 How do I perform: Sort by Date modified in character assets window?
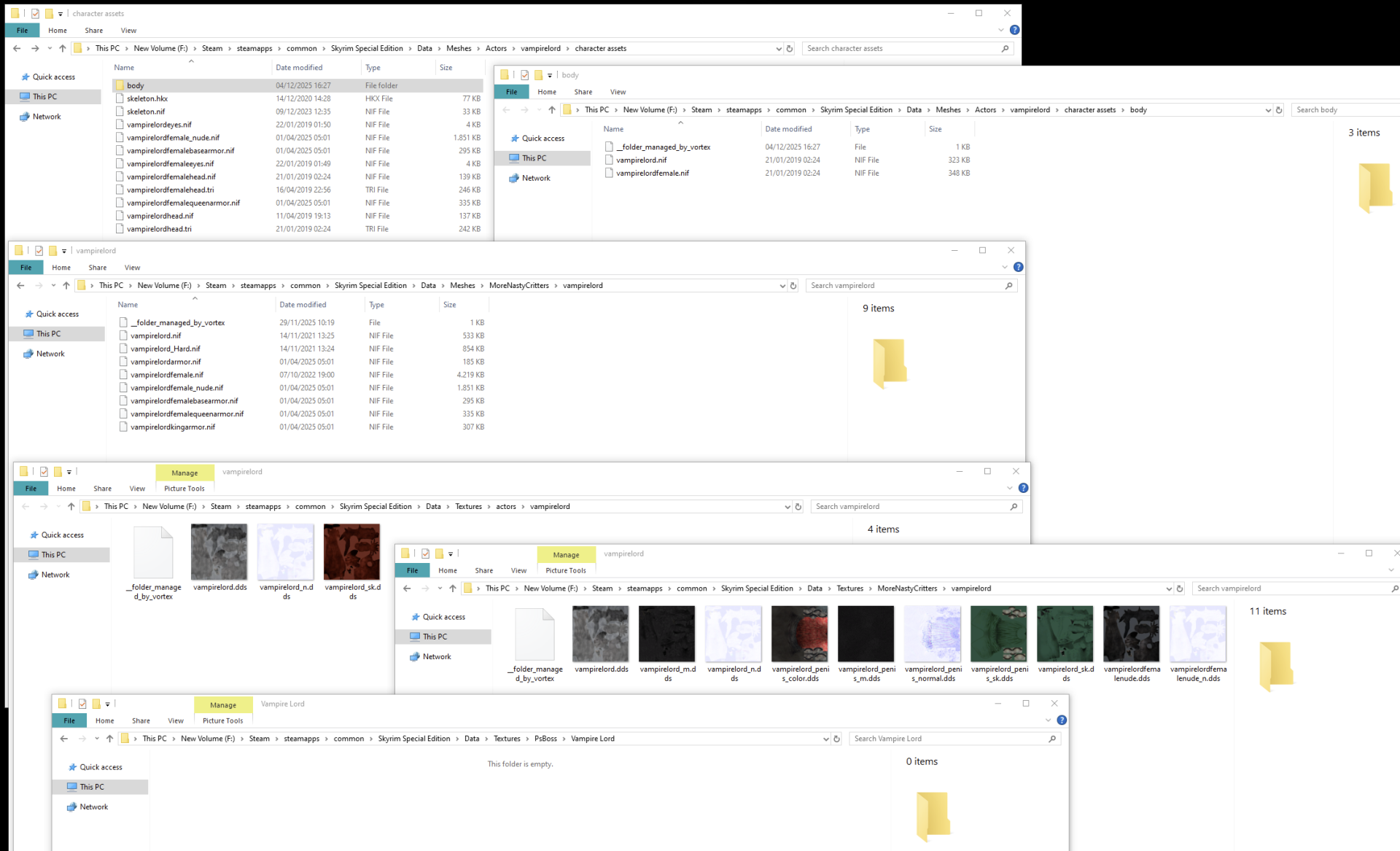coord(299,68)
